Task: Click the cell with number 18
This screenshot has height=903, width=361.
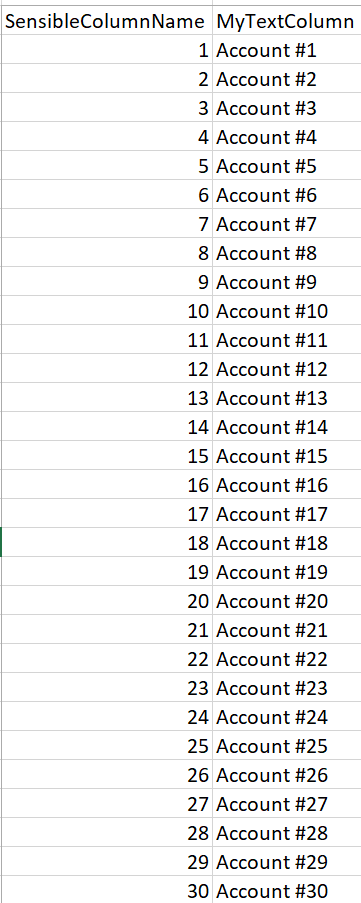Action: 107,543
